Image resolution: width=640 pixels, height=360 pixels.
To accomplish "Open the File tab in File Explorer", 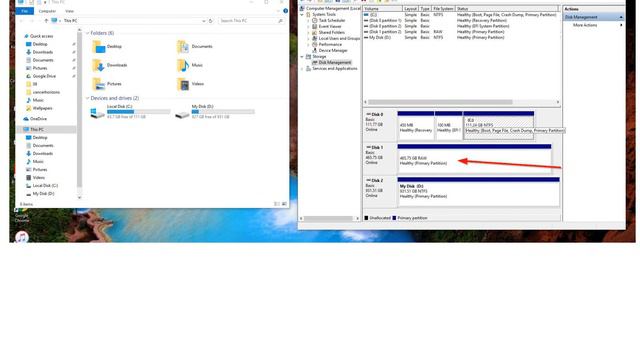I will pos(24,11).
